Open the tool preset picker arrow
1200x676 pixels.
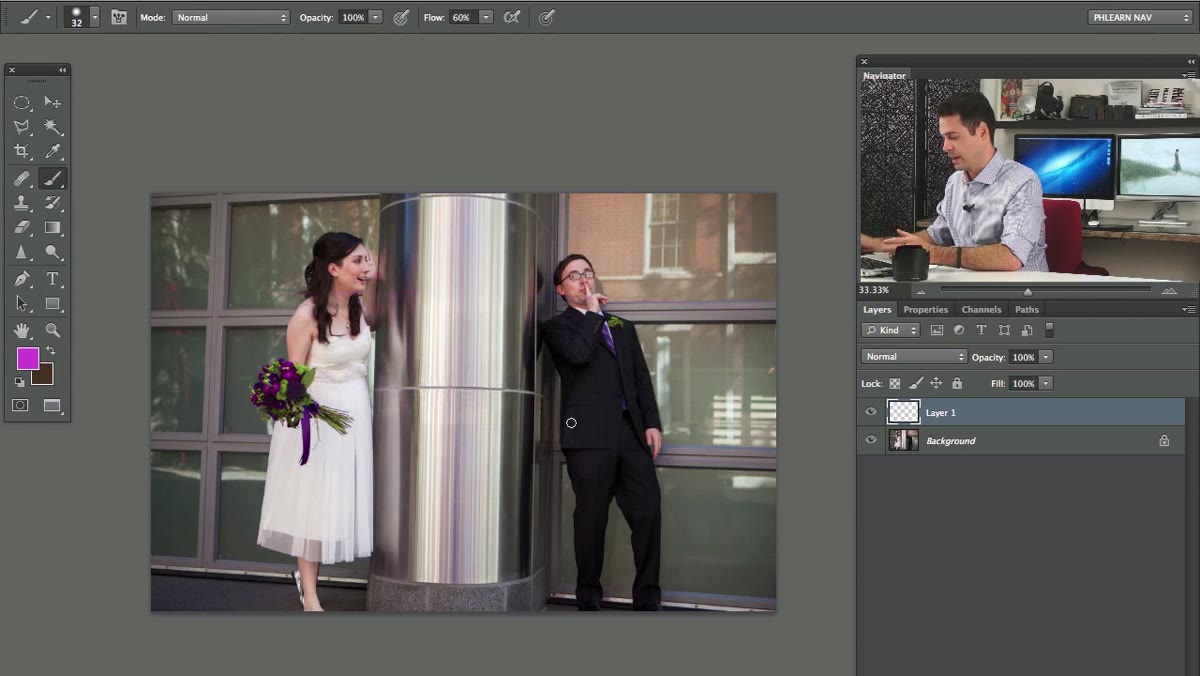(x=48, y=17)
